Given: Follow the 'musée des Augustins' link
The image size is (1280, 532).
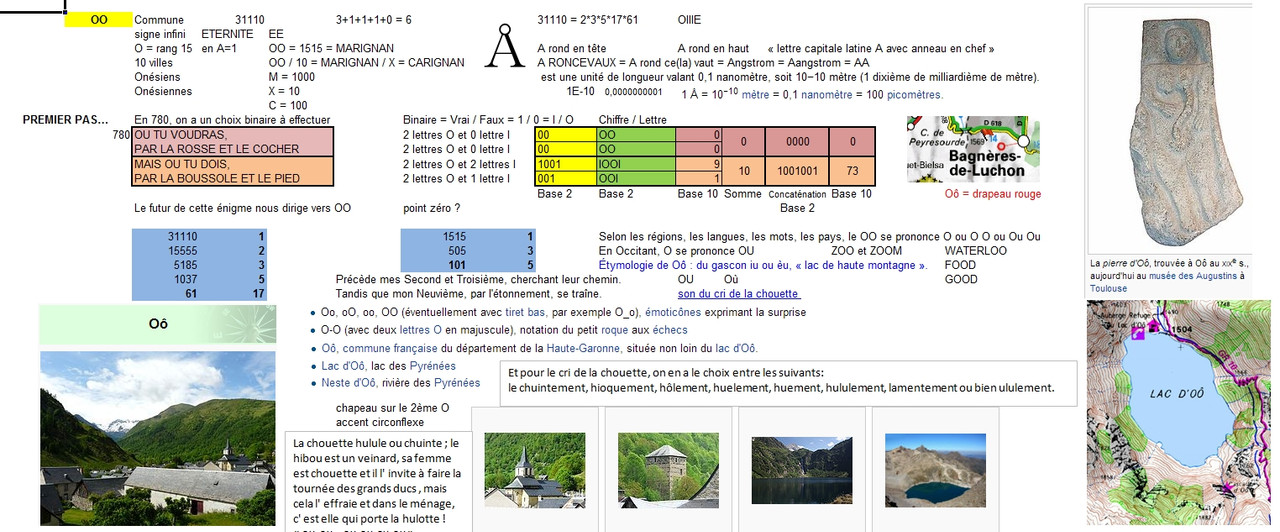Looking at the screenshot, I should (x=1193, y=275).
